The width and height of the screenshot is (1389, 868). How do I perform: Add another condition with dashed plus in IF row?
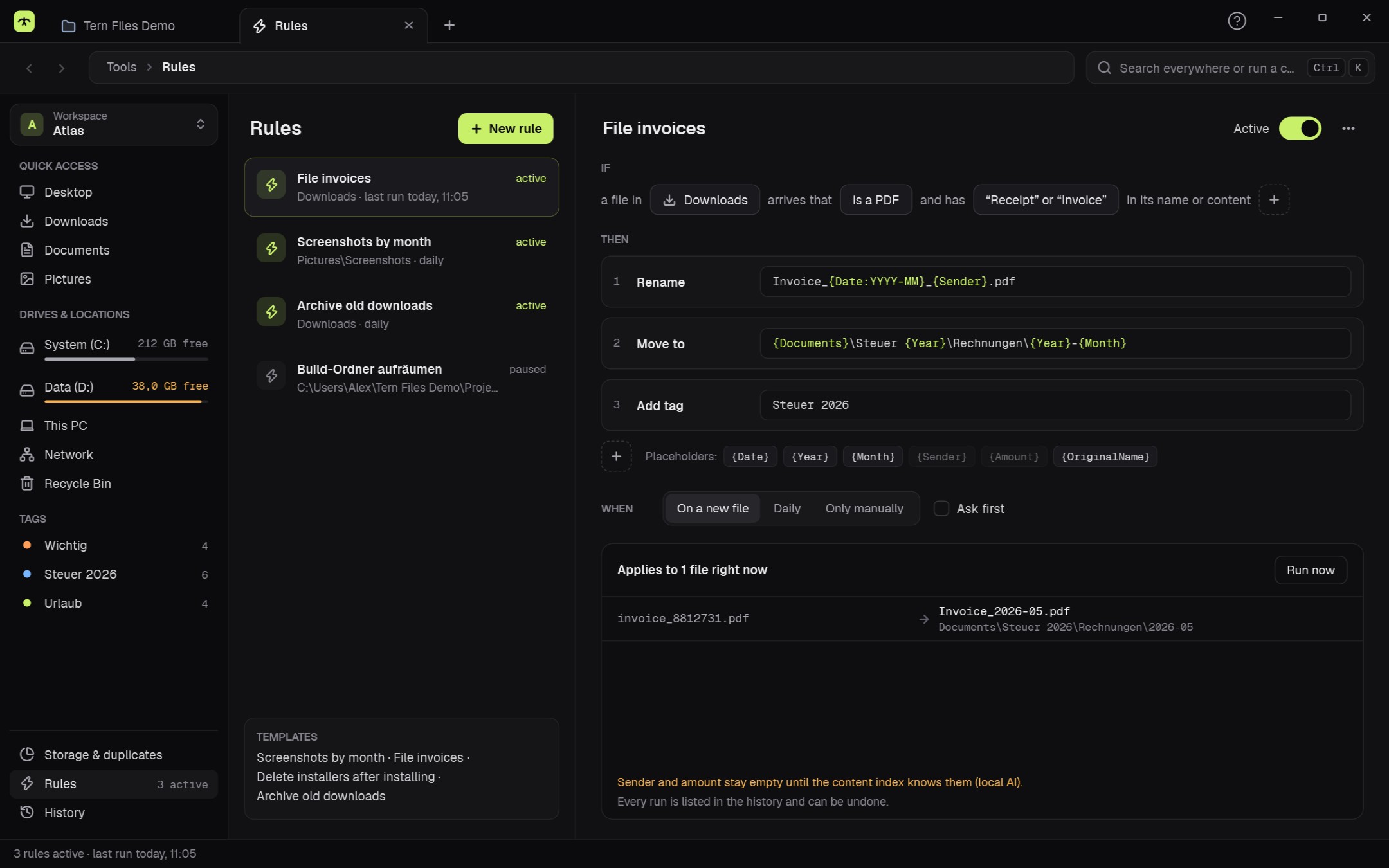coord(1274,200)
